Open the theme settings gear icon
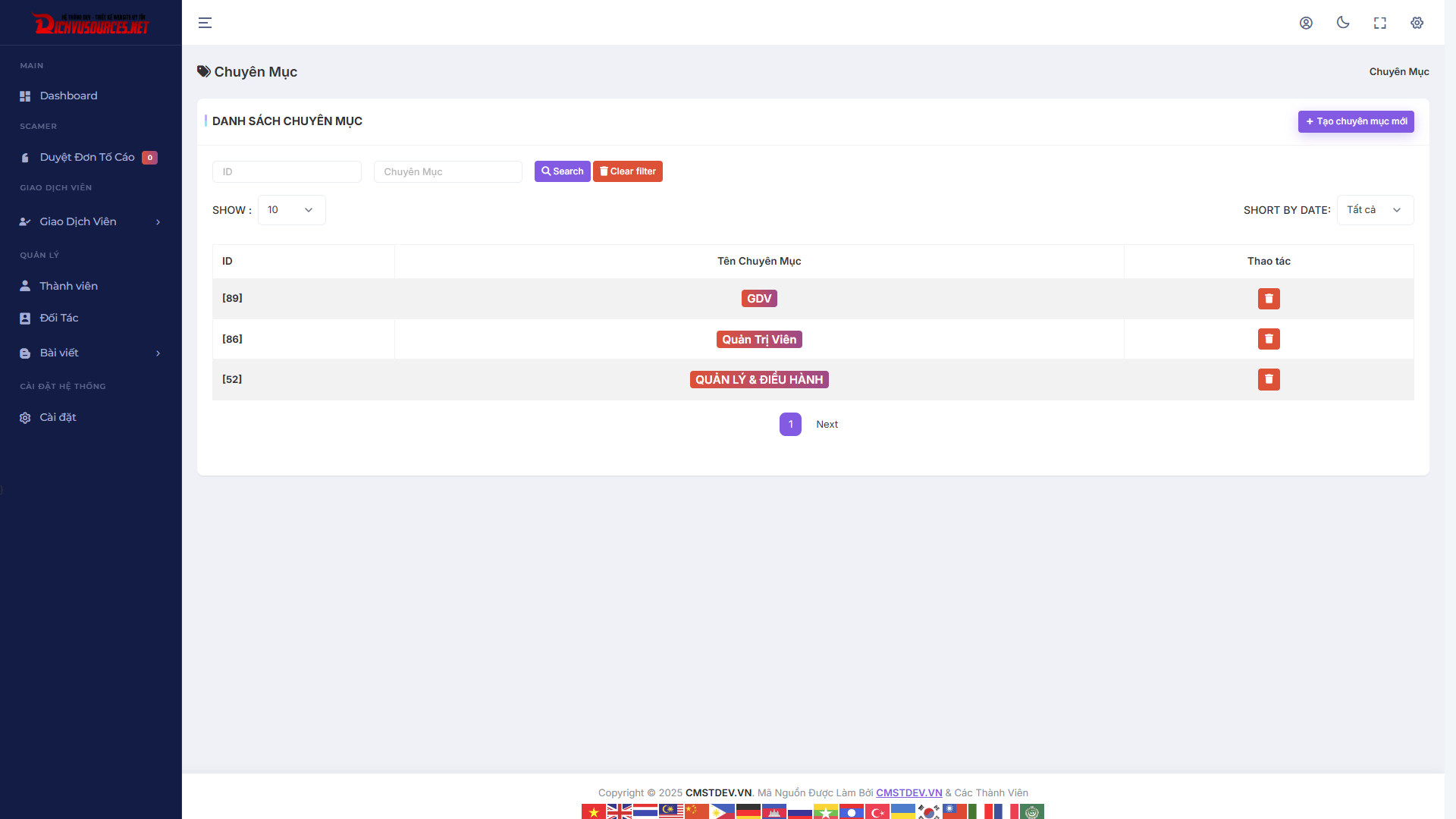1456x819 pixels. pyautogui.click(x=1417, y=23)
